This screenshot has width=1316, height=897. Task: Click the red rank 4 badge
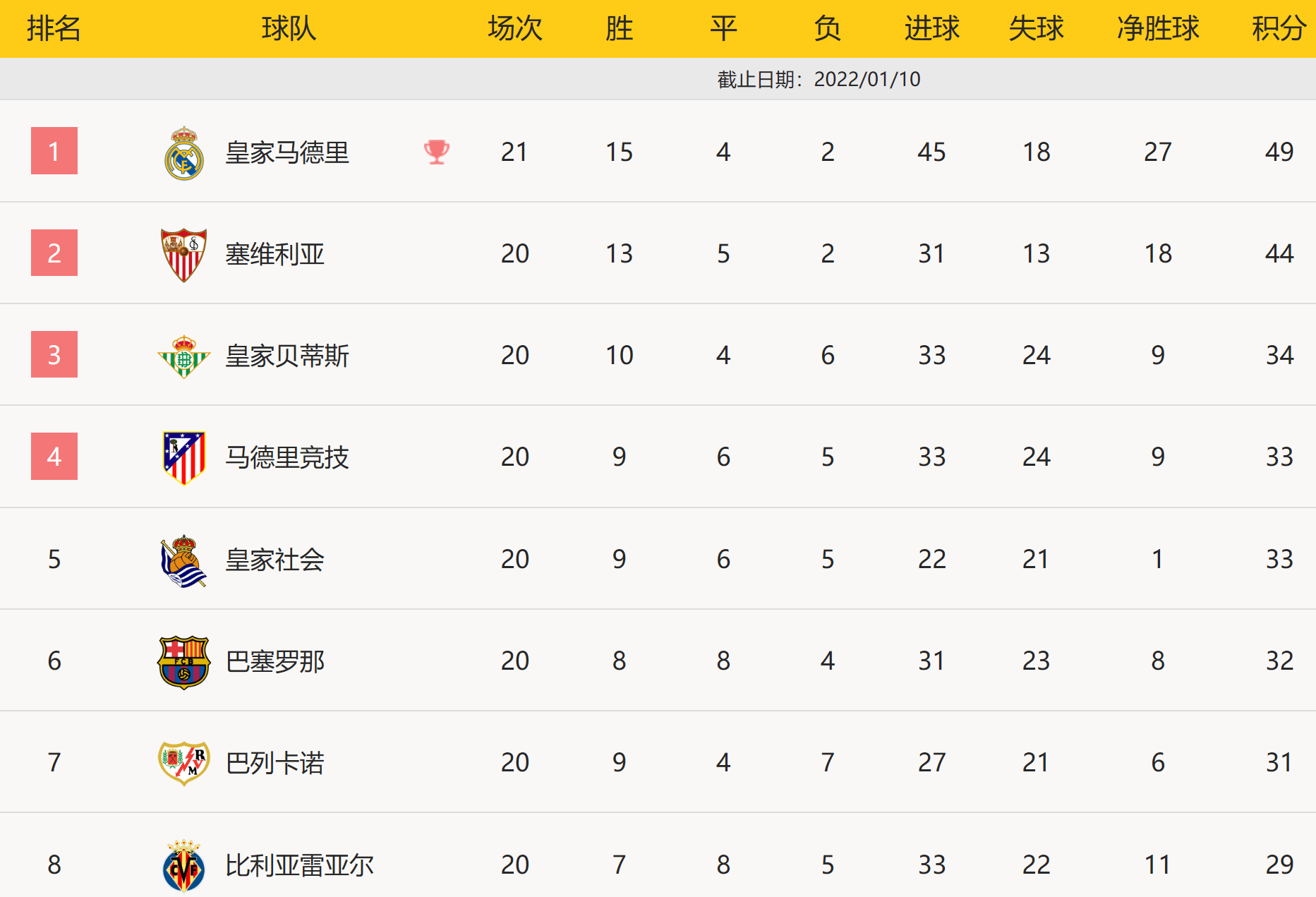click(54, 457)
